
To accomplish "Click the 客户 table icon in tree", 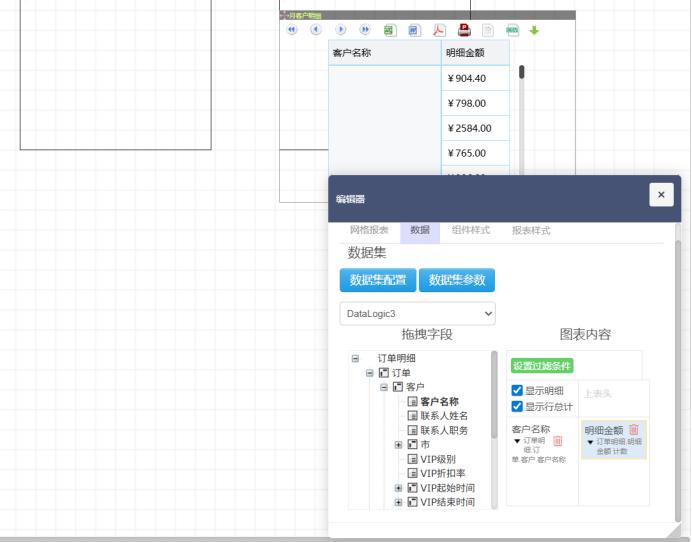I will (398, 387).
